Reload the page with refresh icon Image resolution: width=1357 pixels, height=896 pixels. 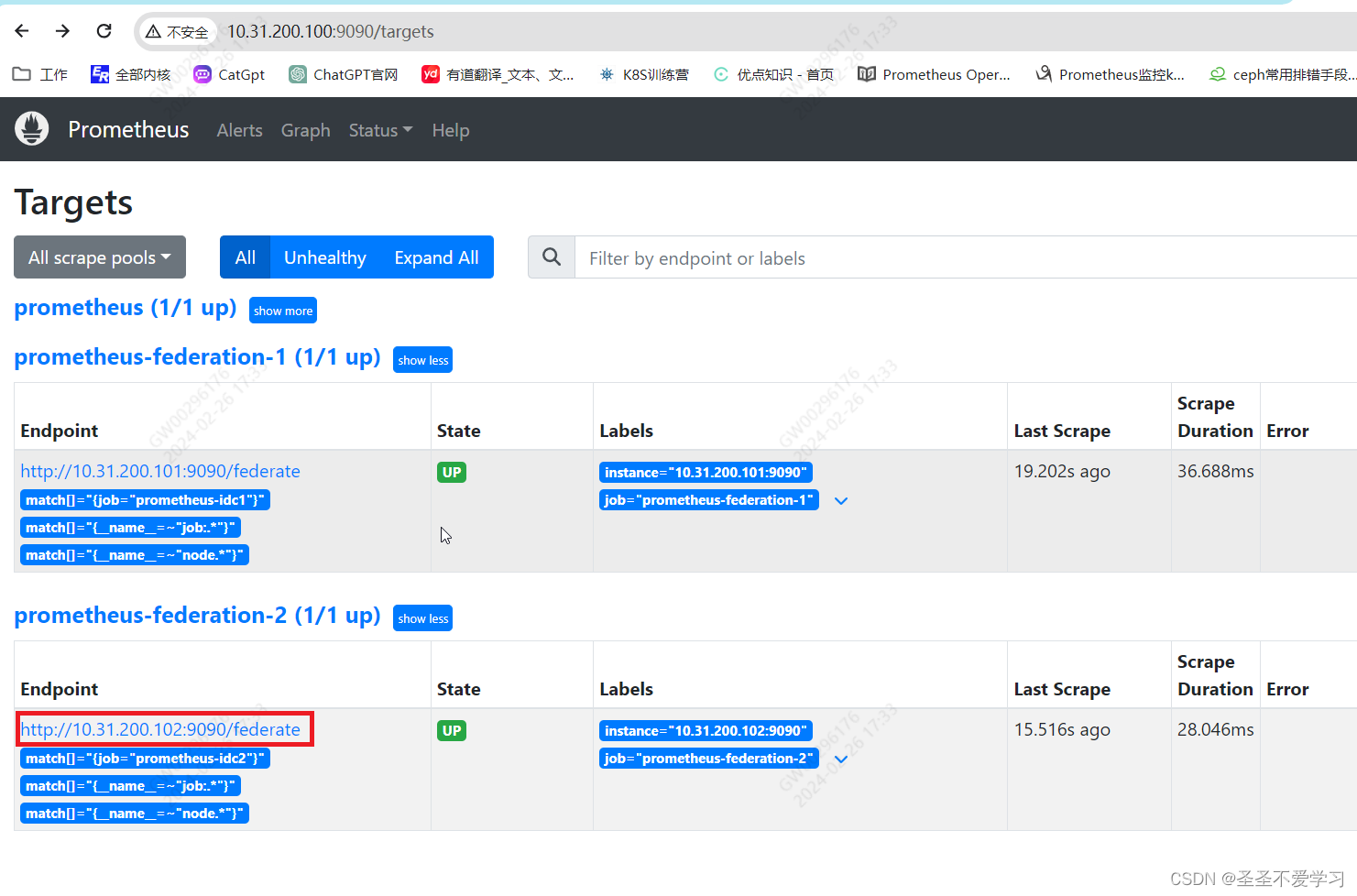click(104, 31)
